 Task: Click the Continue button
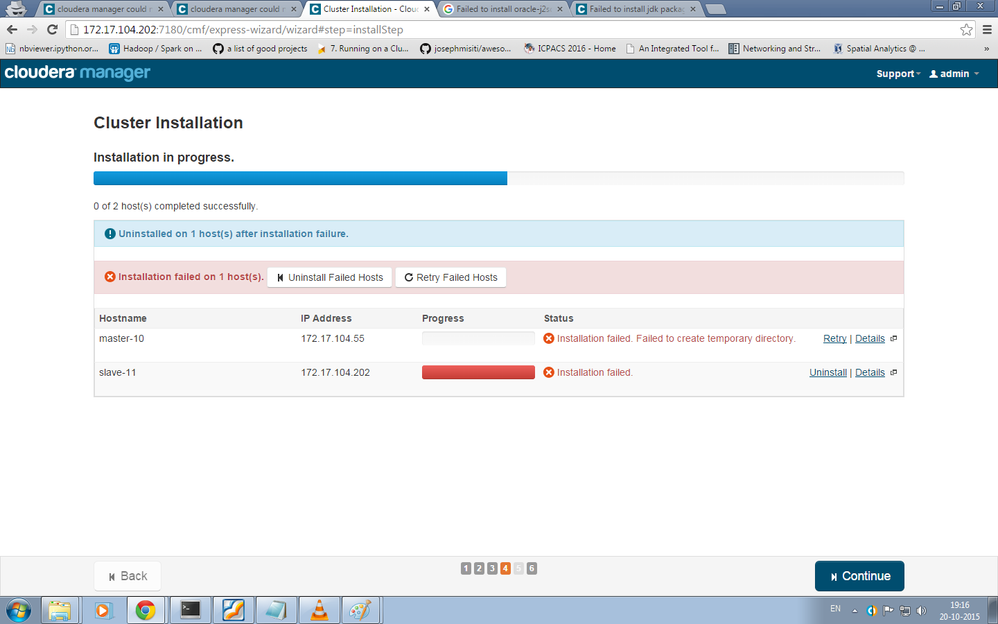coord(859,576)
